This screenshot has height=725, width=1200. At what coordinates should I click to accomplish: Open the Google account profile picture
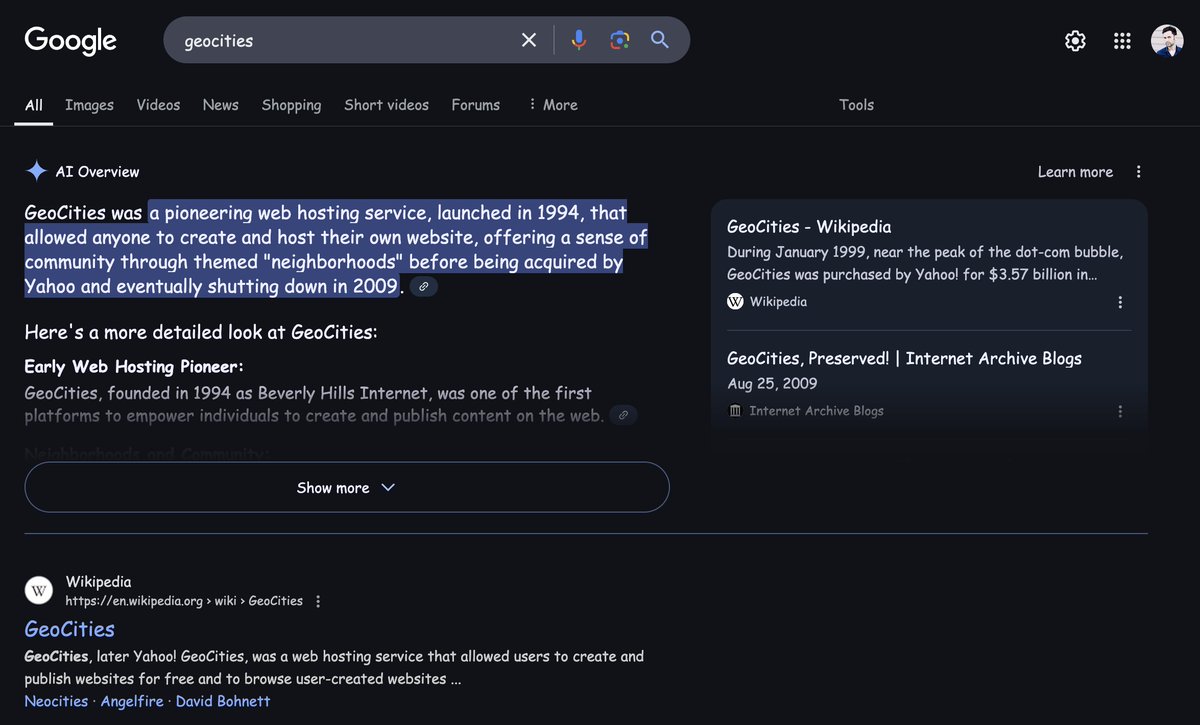(x=1167, y=41)
